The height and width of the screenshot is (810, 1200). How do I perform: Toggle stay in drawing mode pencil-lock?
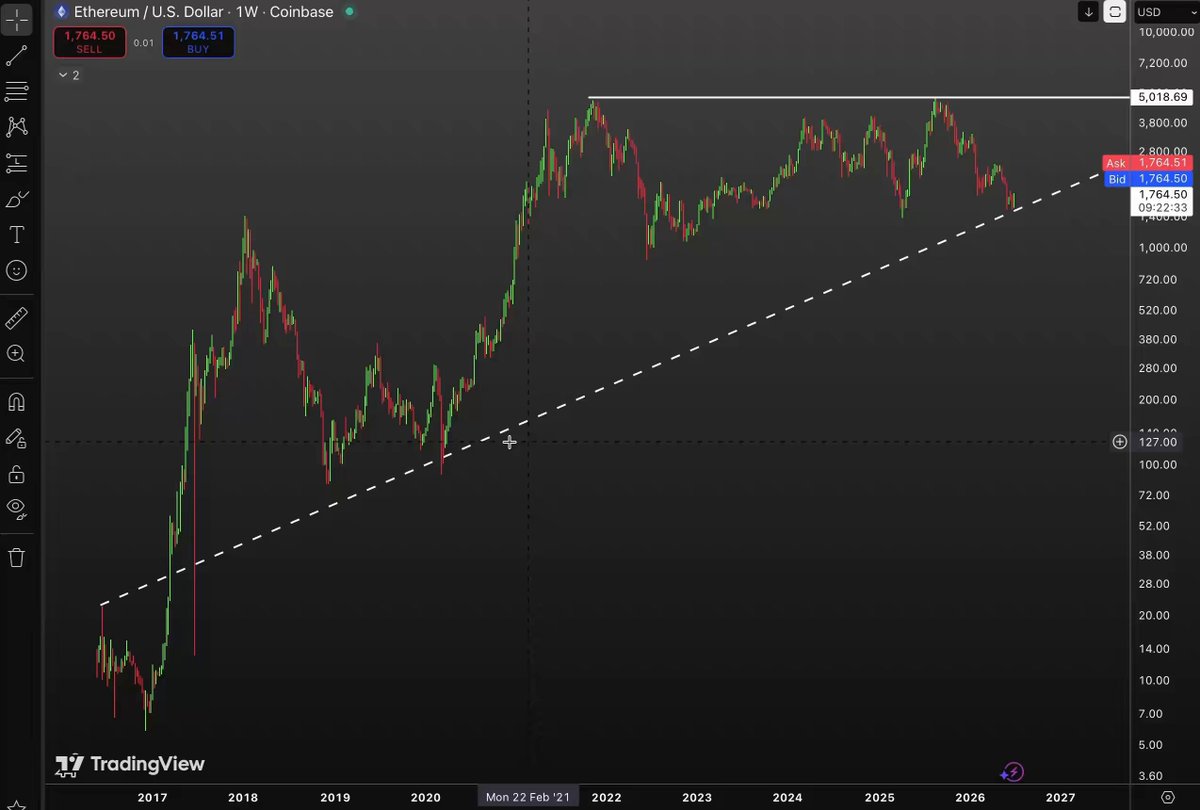tap(17, 438)
